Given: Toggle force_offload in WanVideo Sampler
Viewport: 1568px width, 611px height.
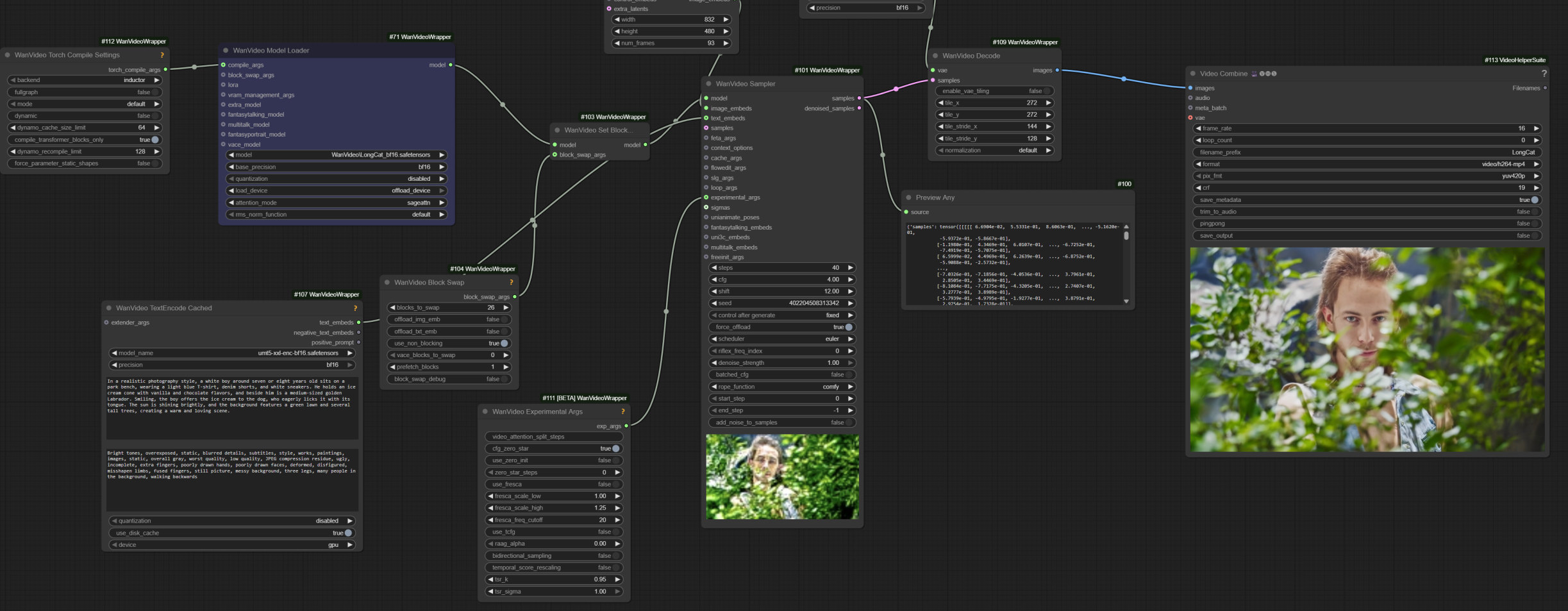Looking at the screenshot, I should [x=848, y=327].
